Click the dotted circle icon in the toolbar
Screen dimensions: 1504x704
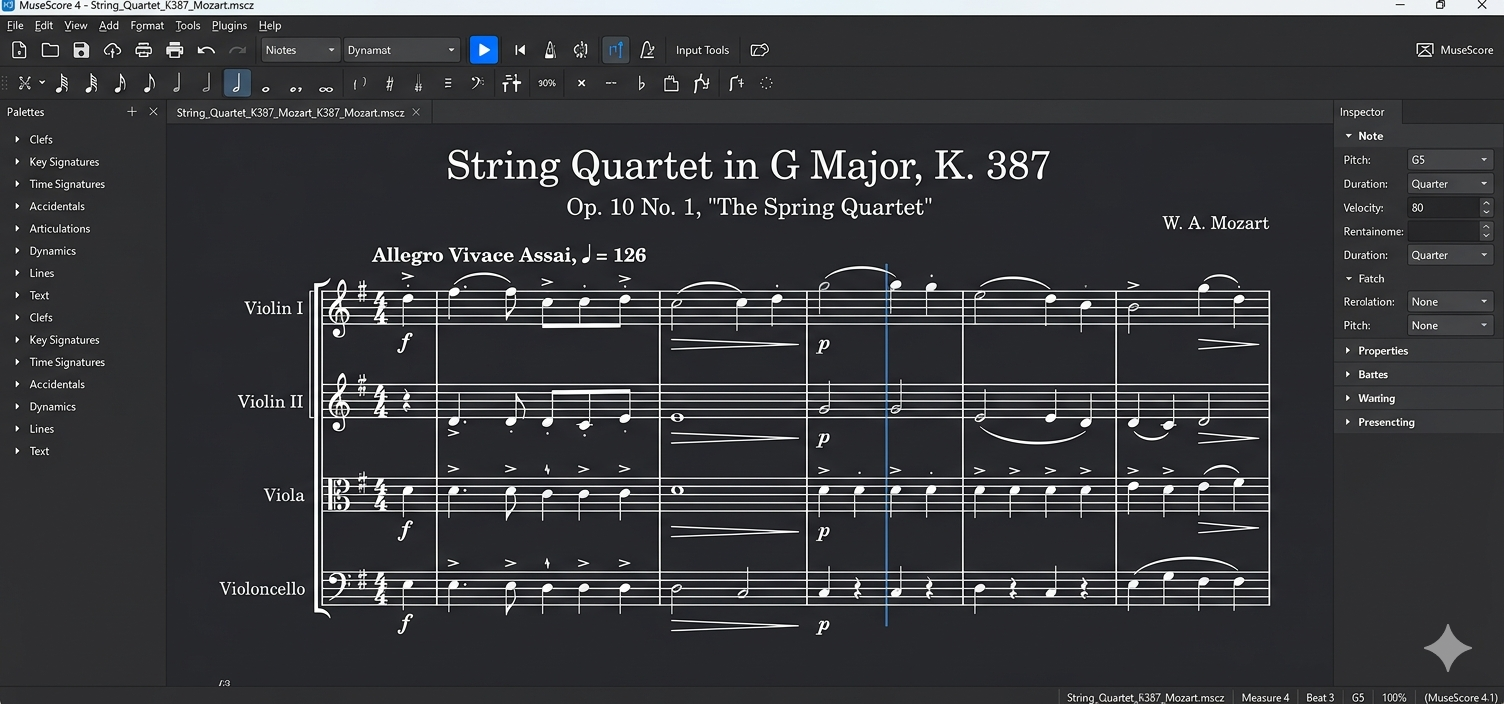[x=767, y=84]
